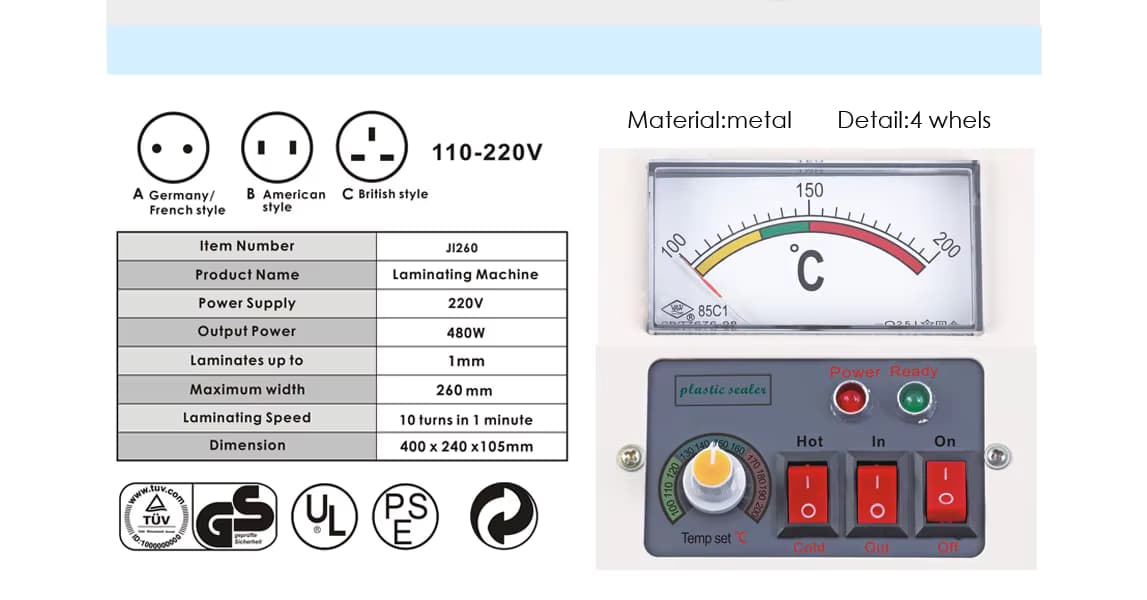Screen dimensions: 1147x600
Task: Click the PSE certification mark
Action: (x=405, y=516)
